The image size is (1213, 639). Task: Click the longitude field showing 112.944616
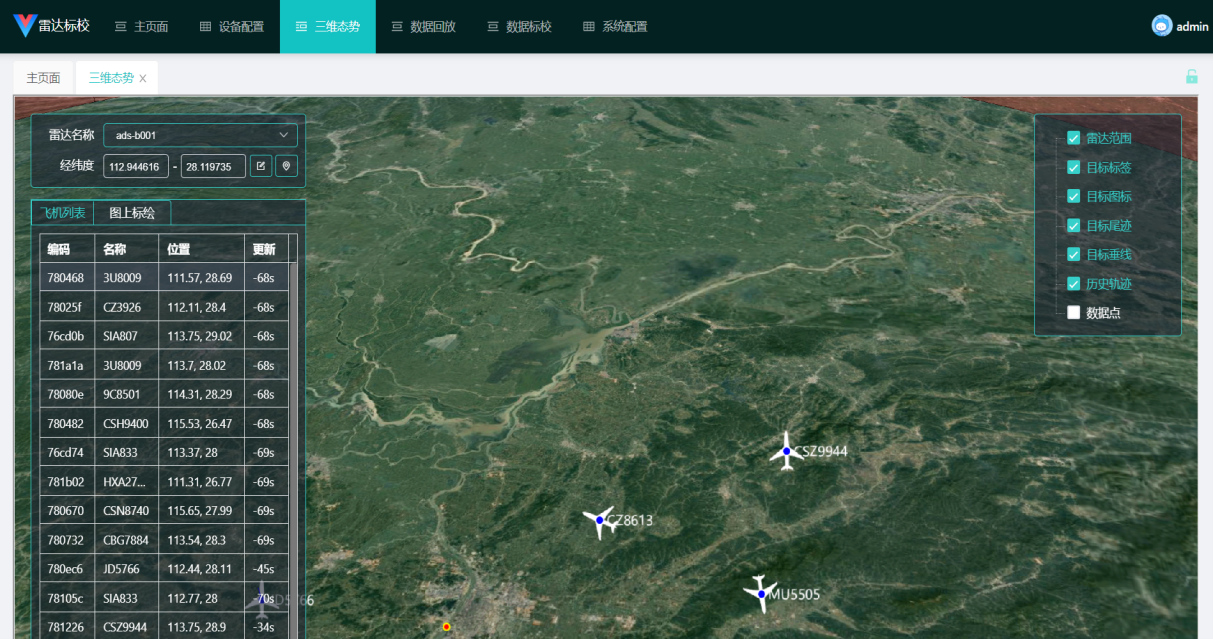click(136, 166)
